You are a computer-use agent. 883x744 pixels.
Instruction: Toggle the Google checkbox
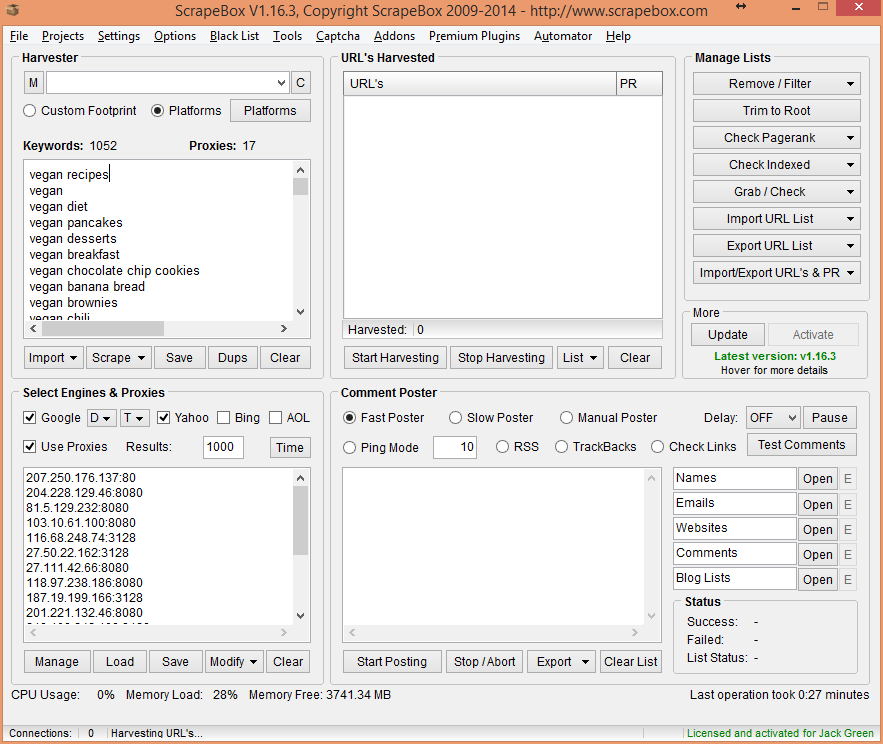[x=30, y=418]
